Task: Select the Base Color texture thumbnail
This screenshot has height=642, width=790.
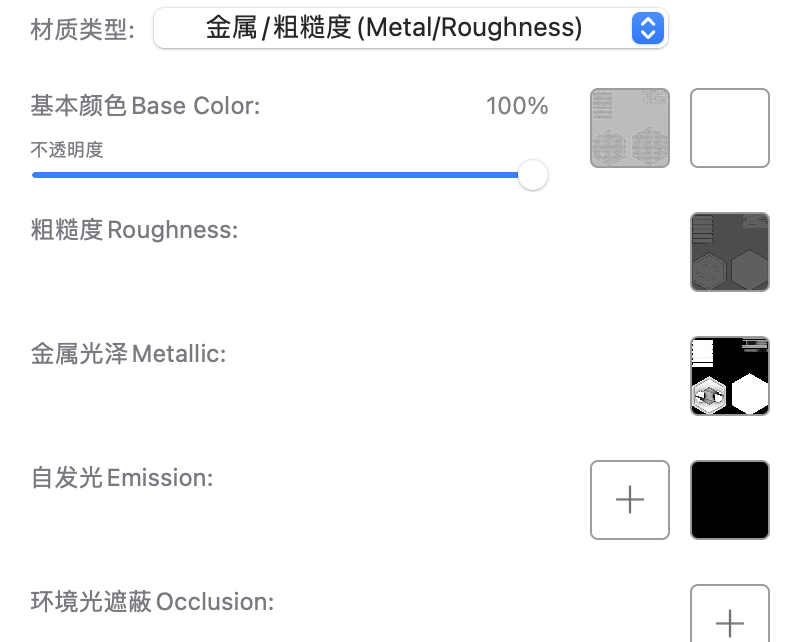Action: point(630,128)
